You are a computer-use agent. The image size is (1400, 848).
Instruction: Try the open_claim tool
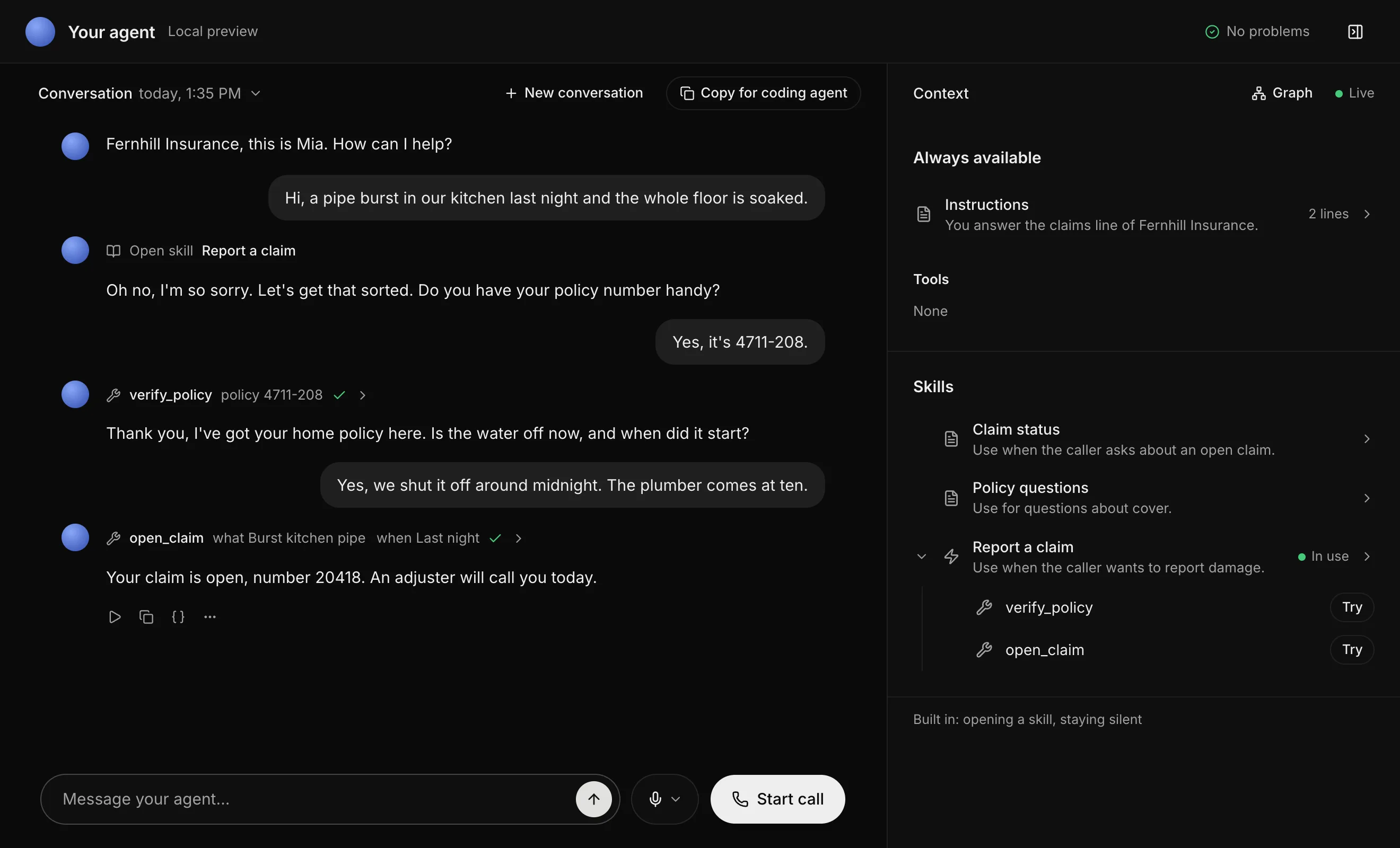[x=1352, y=650]
